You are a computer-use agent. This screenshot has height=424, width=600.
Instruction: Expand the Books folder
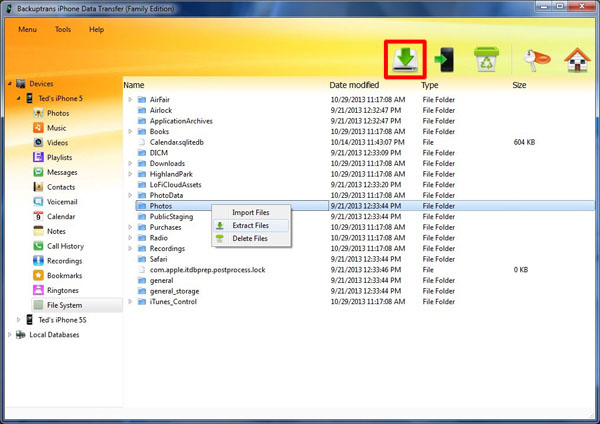[130, 131]
